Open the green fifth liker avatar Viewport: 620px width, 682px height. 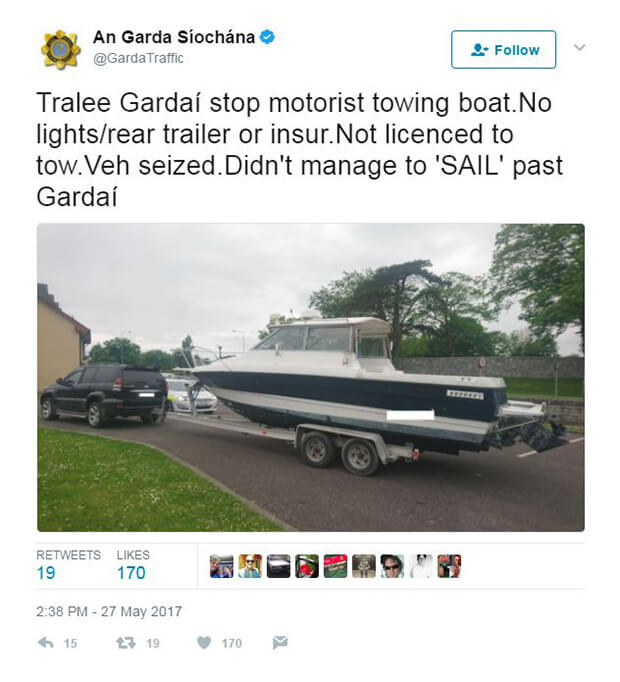(x=335, y=566)
